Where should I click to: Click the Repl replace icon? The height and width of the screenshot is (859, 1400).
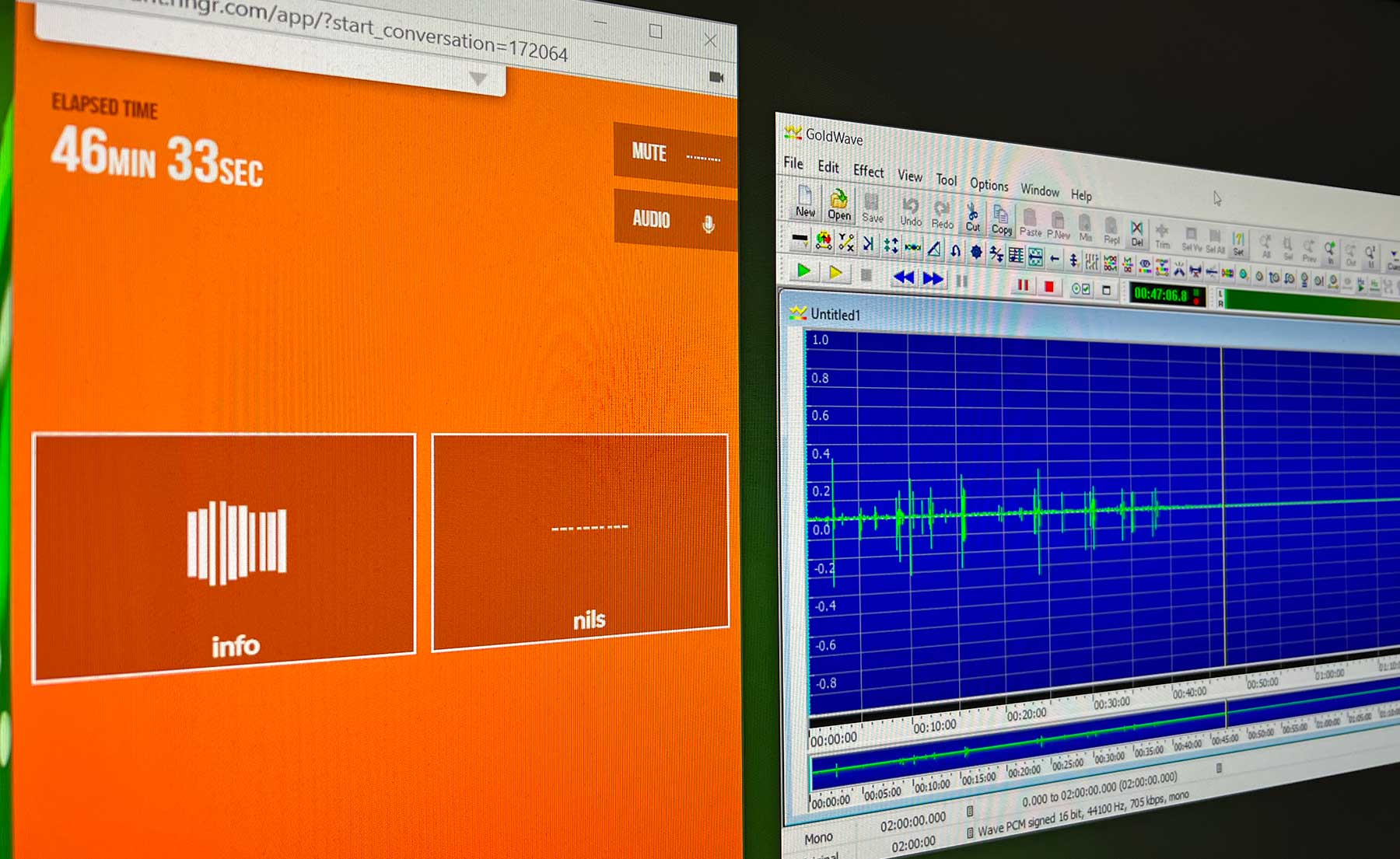click(x=1111, y=231)
